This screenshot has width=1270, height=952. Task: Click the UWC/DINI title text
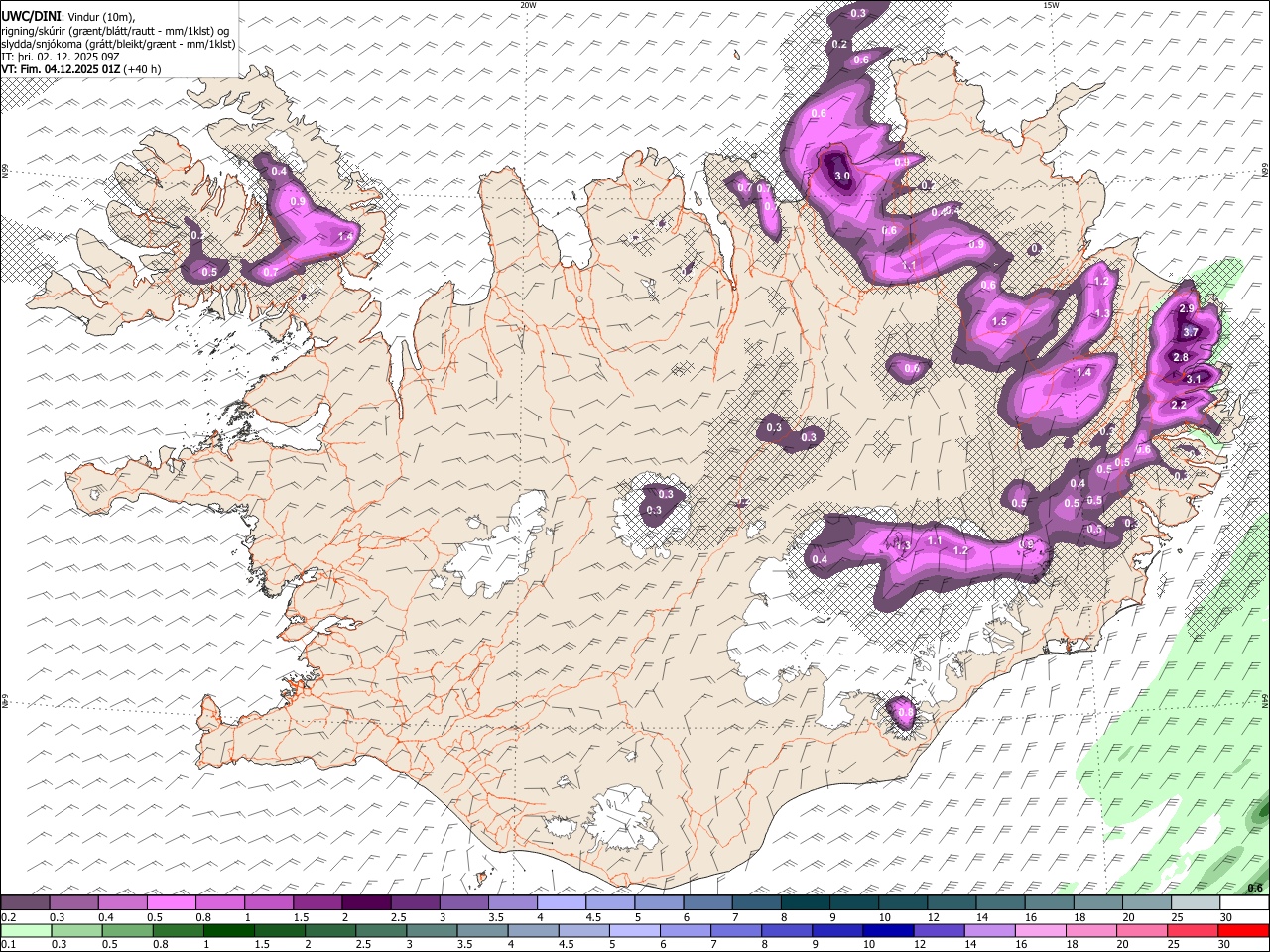coord(31,16)
